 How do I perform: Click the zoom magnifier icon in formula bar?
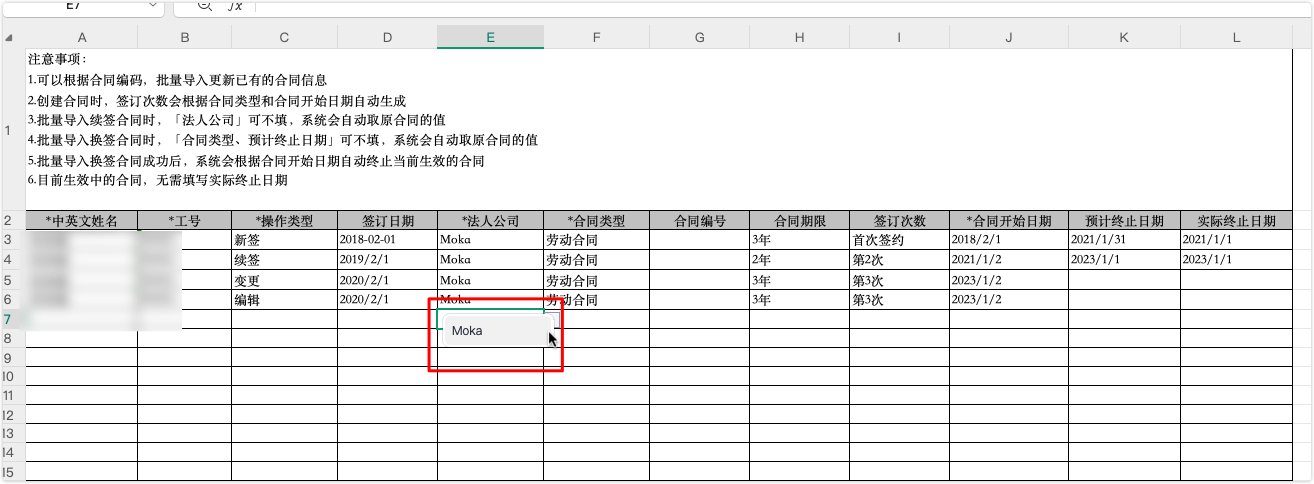[204, 5]
